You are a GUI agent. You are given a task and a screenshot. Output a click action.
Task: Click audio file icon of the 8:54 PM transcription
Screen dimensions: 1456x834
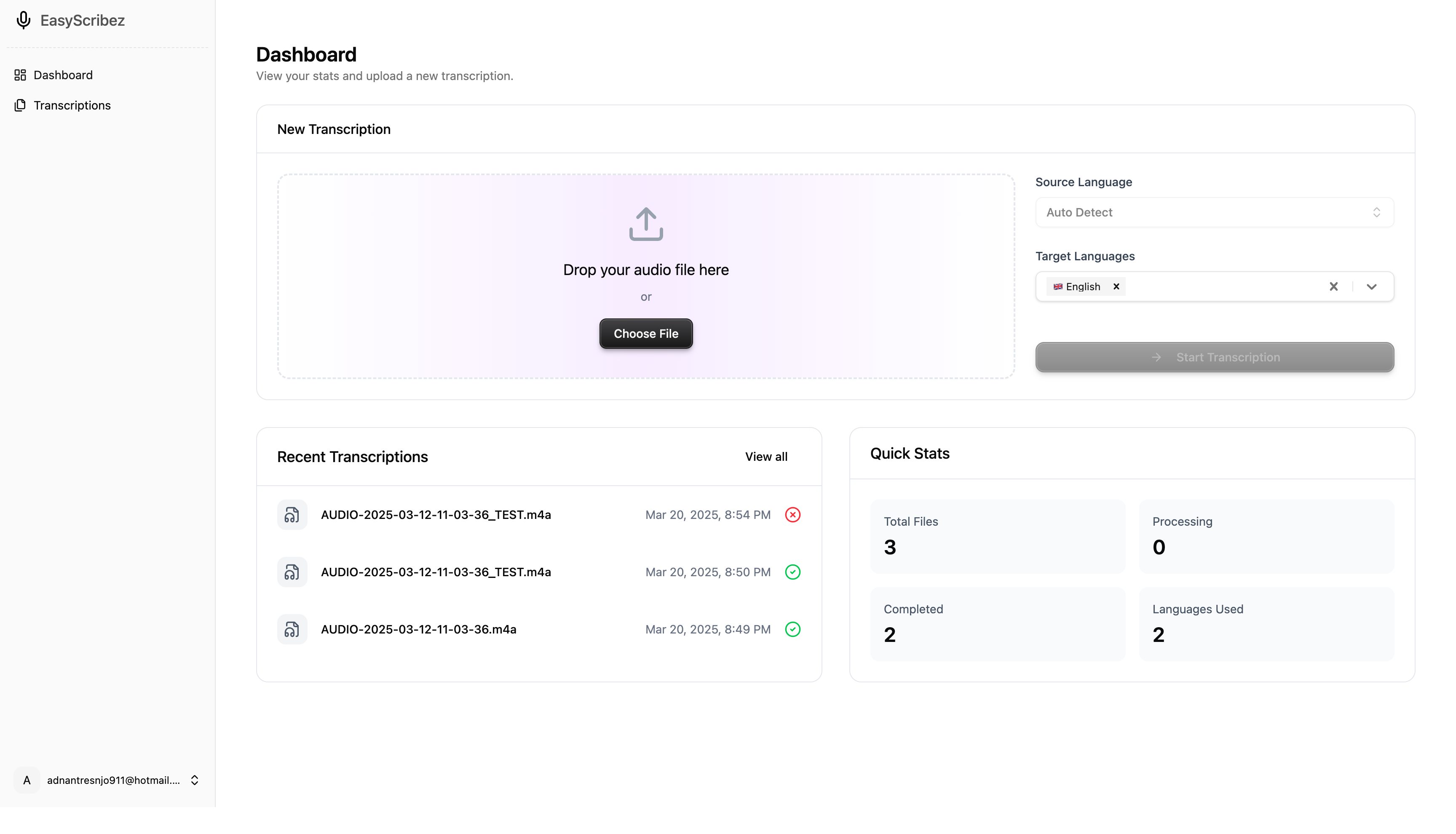point(292,514)
